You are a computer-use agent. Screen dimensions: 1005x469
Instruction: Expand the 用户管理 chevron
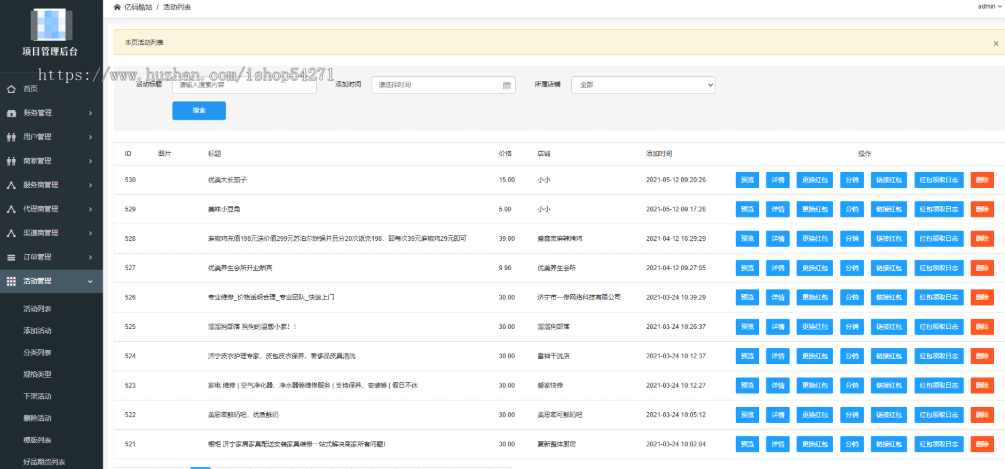(90, 136)
